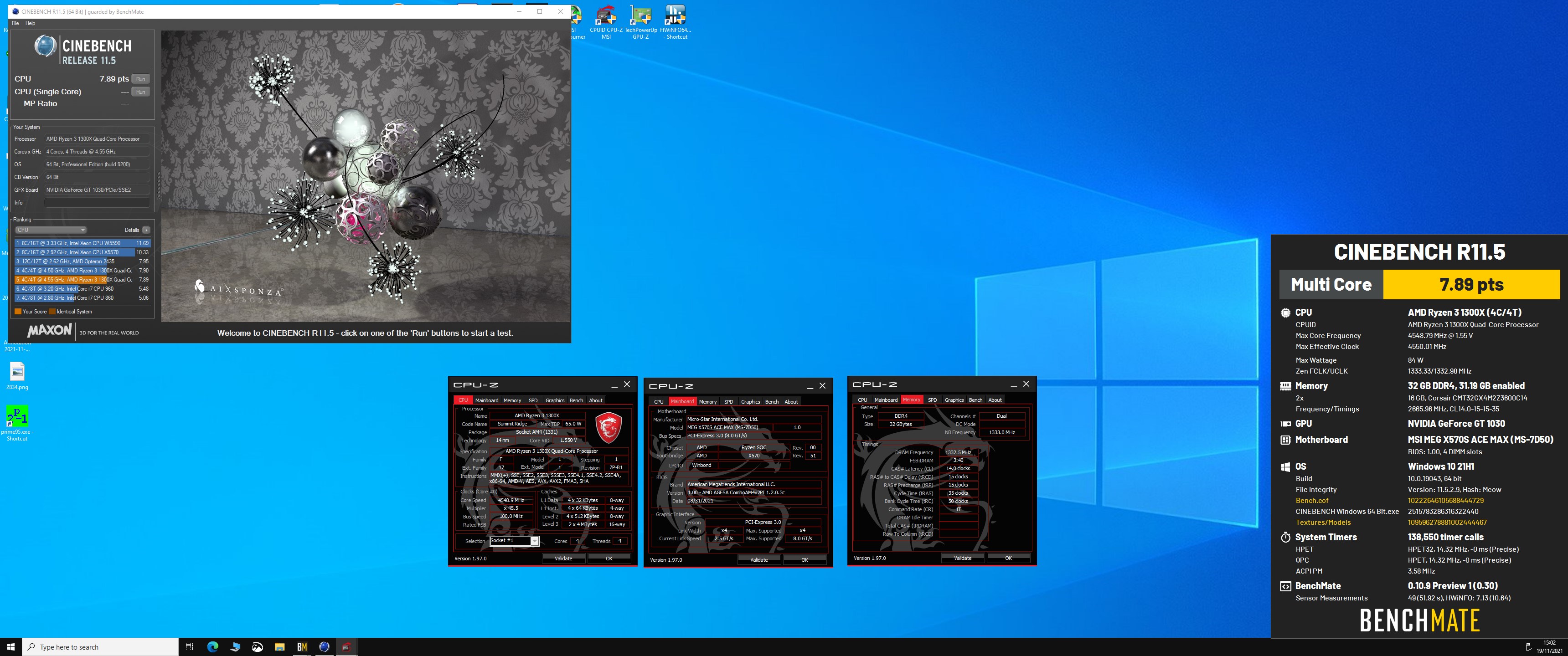The image size is (1568, 656).
Task: Open TechPowerUp GPU-Z desktop shortcut
Action: [x=641, y=22]
